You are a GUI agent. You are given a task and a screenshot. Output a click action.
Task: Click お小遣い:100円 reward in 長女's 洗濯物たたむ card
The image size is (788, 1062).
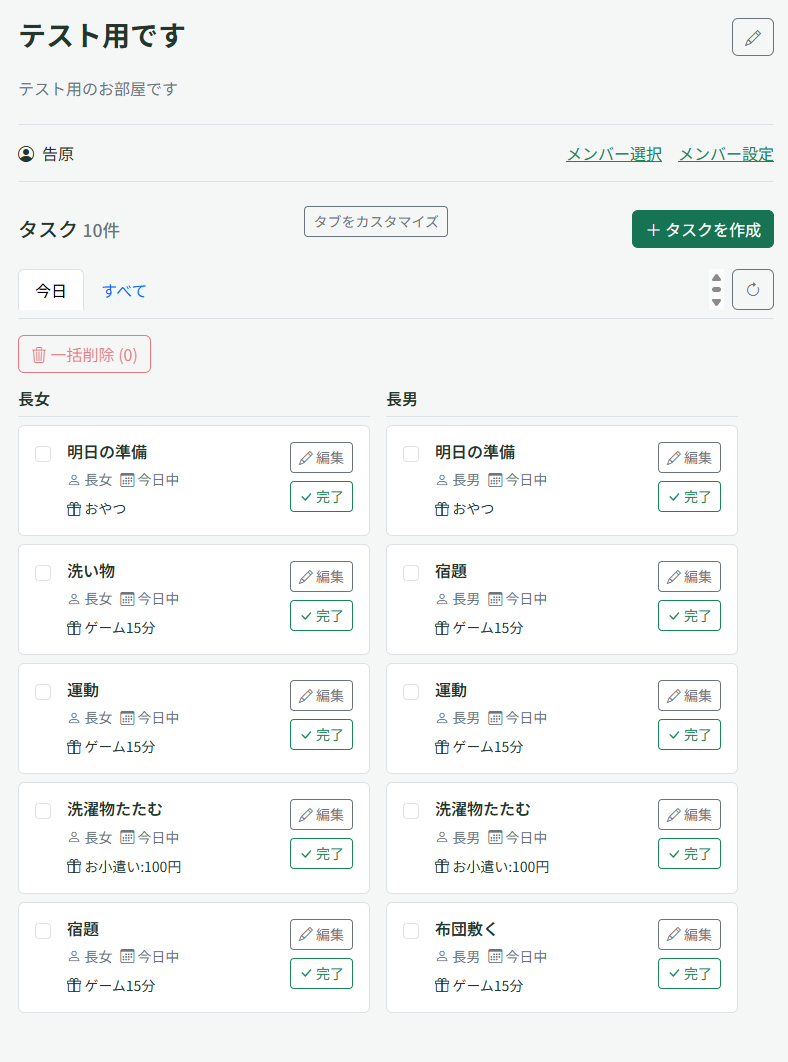coord(133,867)
